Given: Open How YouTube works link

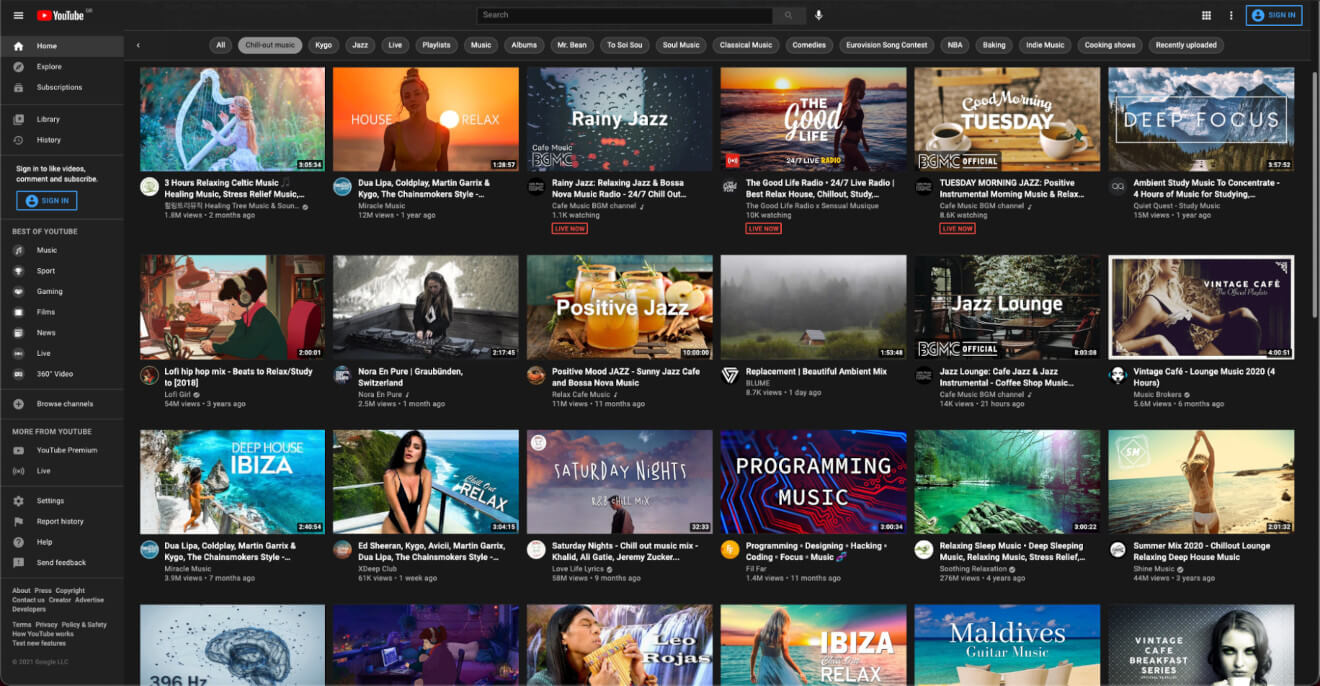Looking at the screenshot, I should point(43,634).
